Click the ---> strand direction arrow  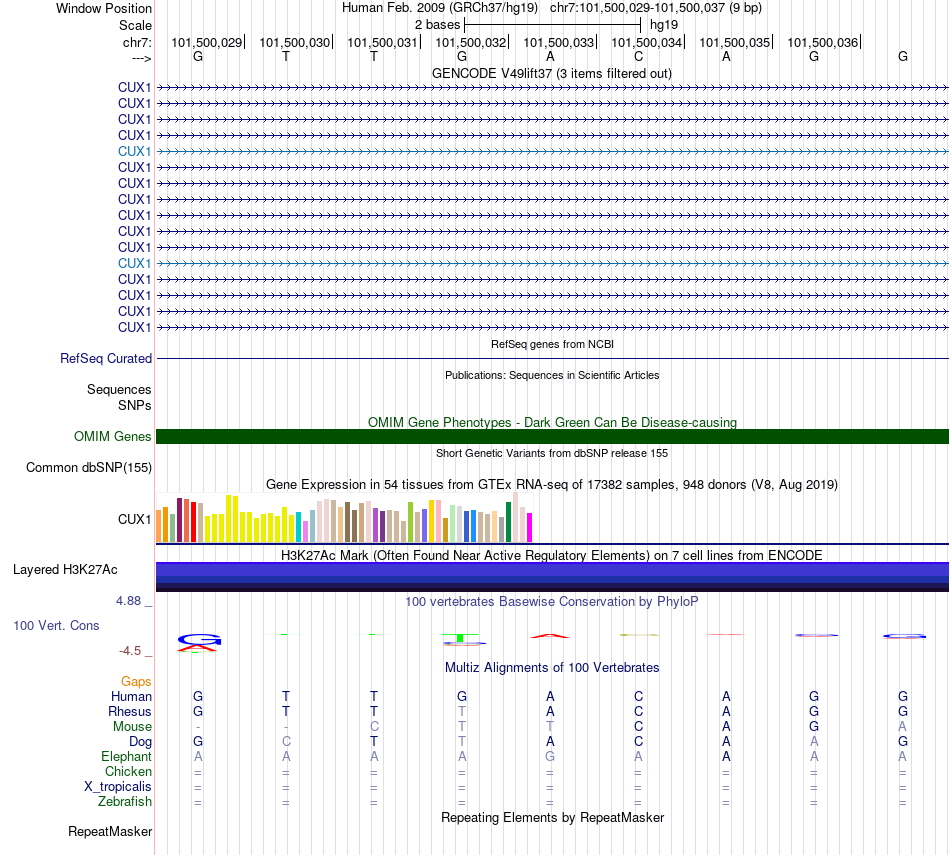point(142,58)
